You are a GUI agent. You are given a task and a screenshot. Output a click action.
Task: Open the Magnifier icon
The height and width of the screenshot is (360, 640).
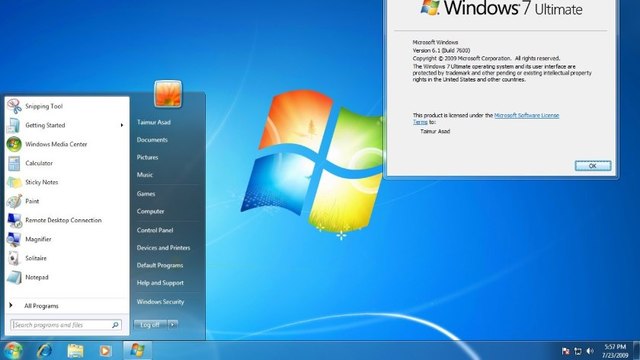pos(14,239)
